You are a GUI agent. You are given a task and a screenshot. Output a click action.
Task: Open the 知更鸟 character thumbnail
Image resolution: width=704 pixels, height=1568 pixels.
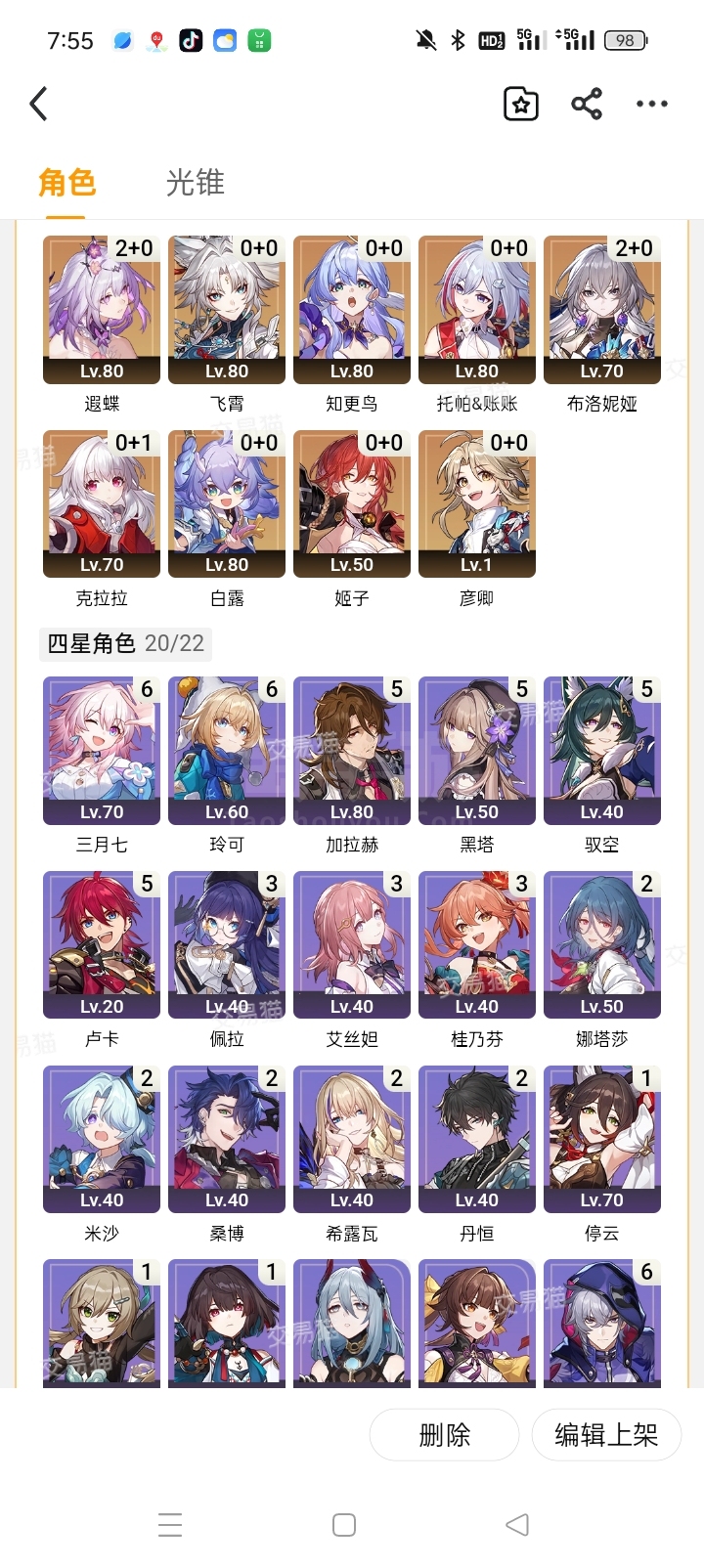click(352, 309)
